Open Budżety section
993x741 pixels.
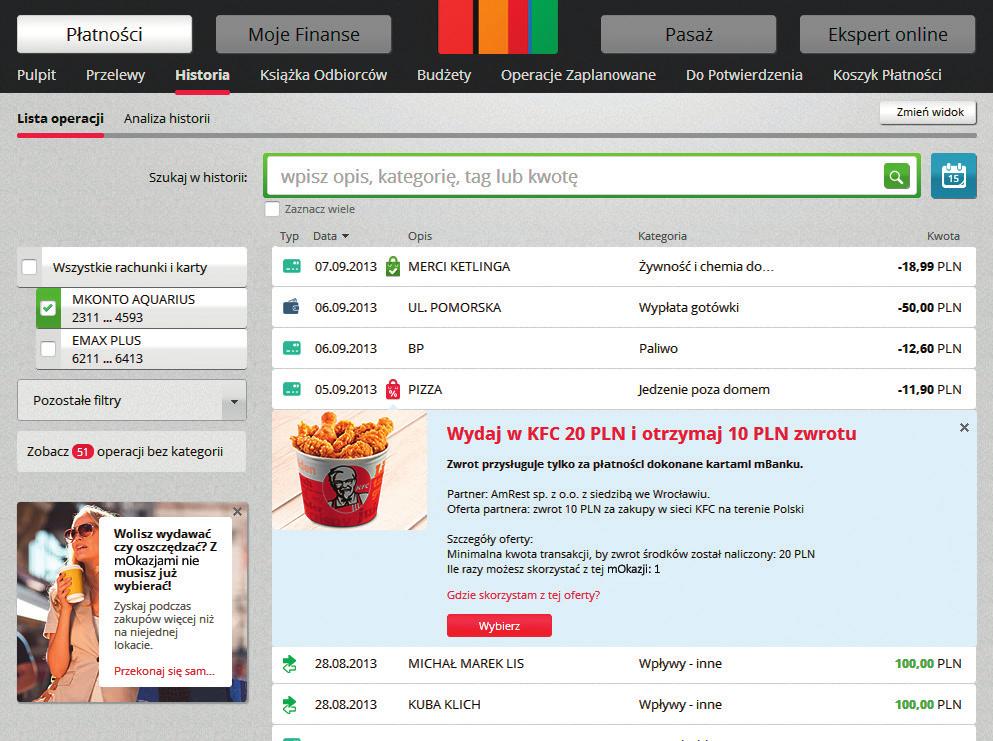pos(444,75)
